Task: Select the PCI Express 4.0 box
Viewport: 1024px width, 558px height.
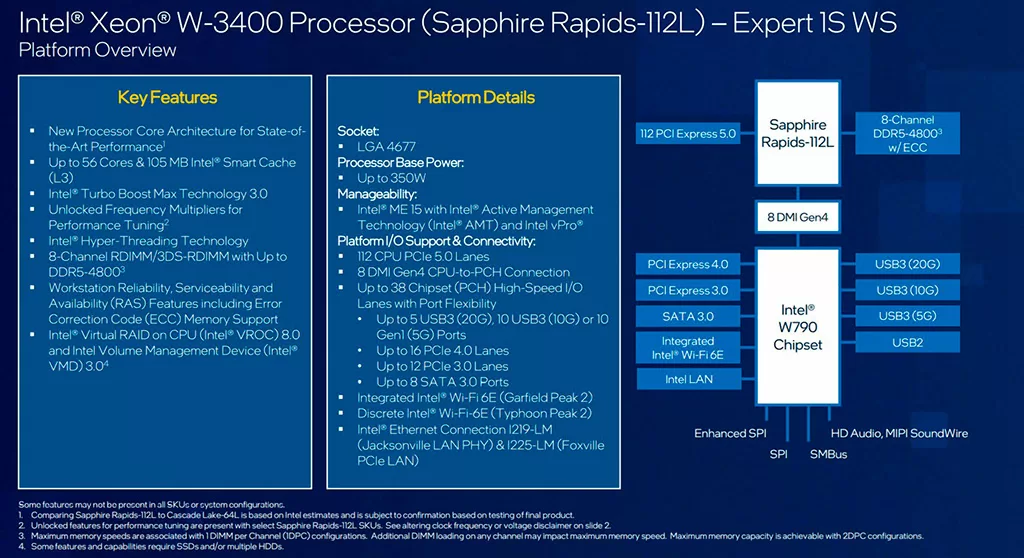Action: [688, 264]
